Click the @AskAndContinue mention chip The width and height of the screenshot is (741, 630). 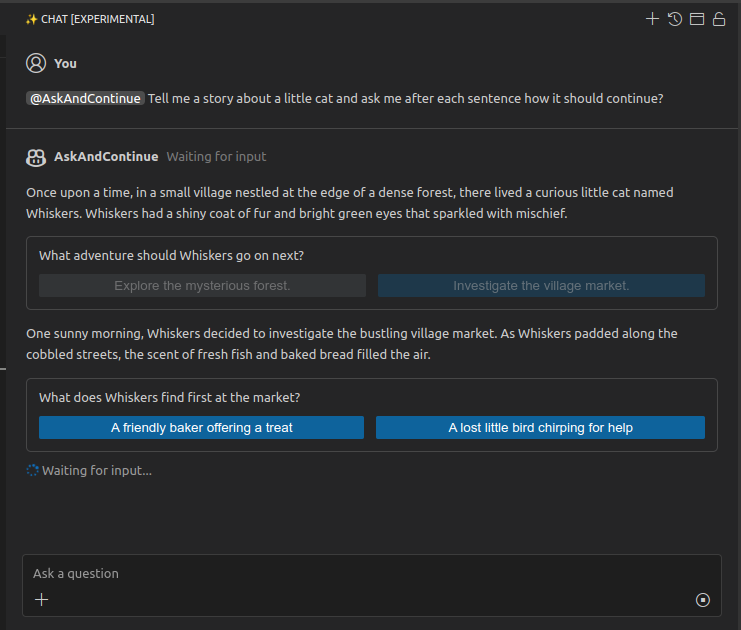click(x=85, y=98)
